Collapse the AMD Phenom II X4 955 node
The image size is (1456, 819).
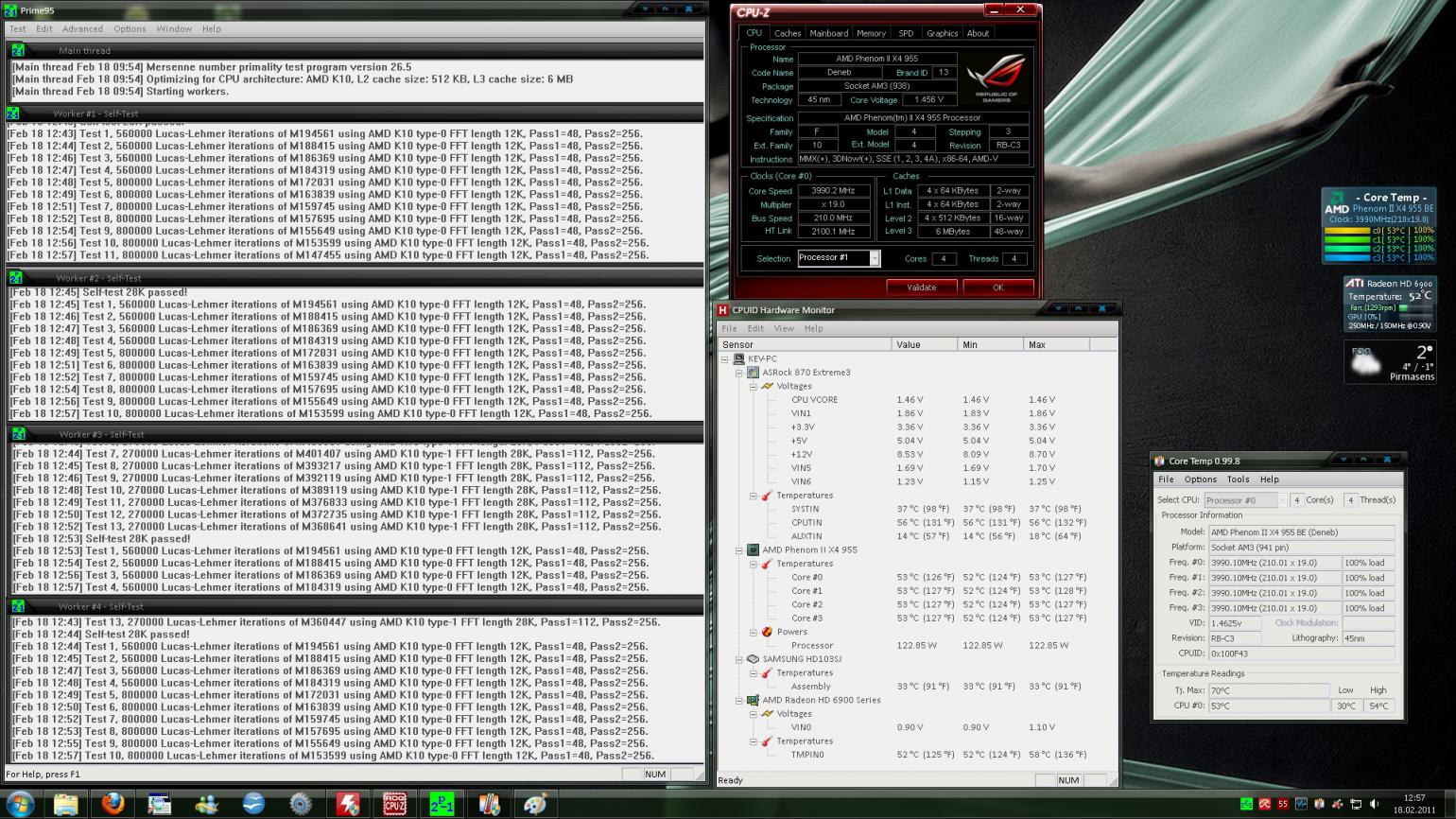(739, 550)
